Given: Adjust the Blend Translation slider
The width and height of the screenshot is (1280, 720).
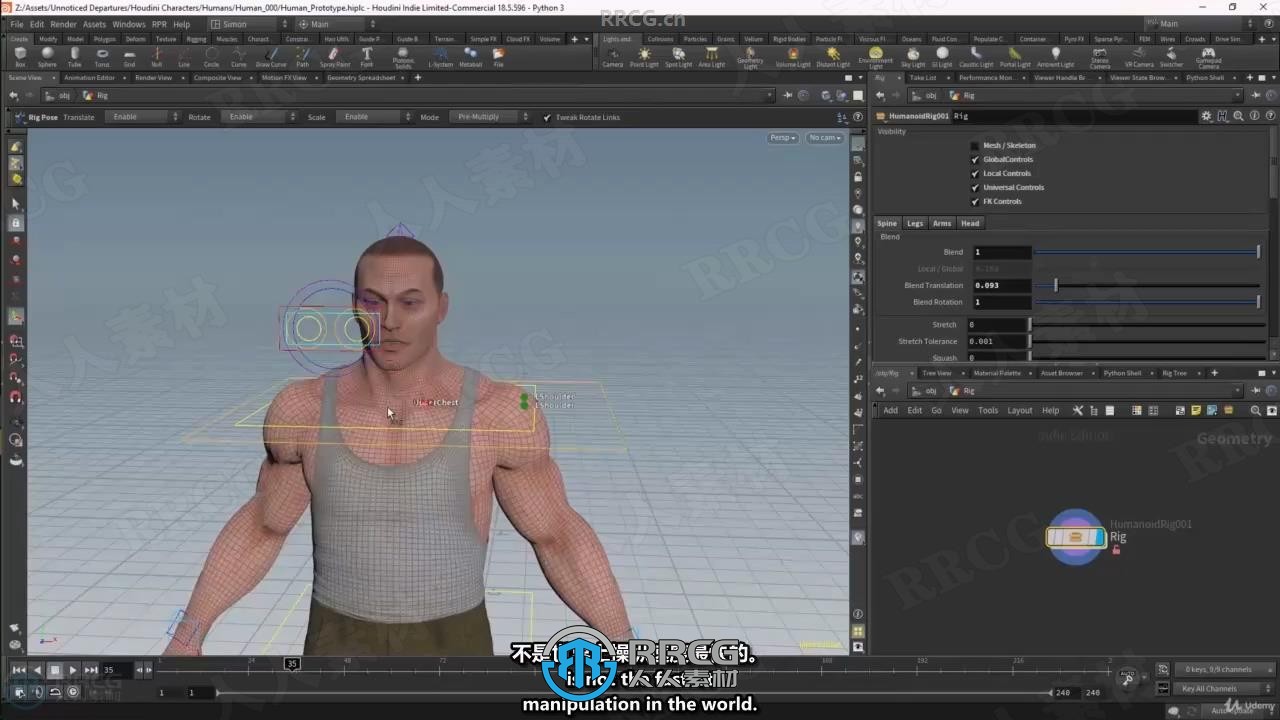Looking at the screenshot, I should [1146, 286].
